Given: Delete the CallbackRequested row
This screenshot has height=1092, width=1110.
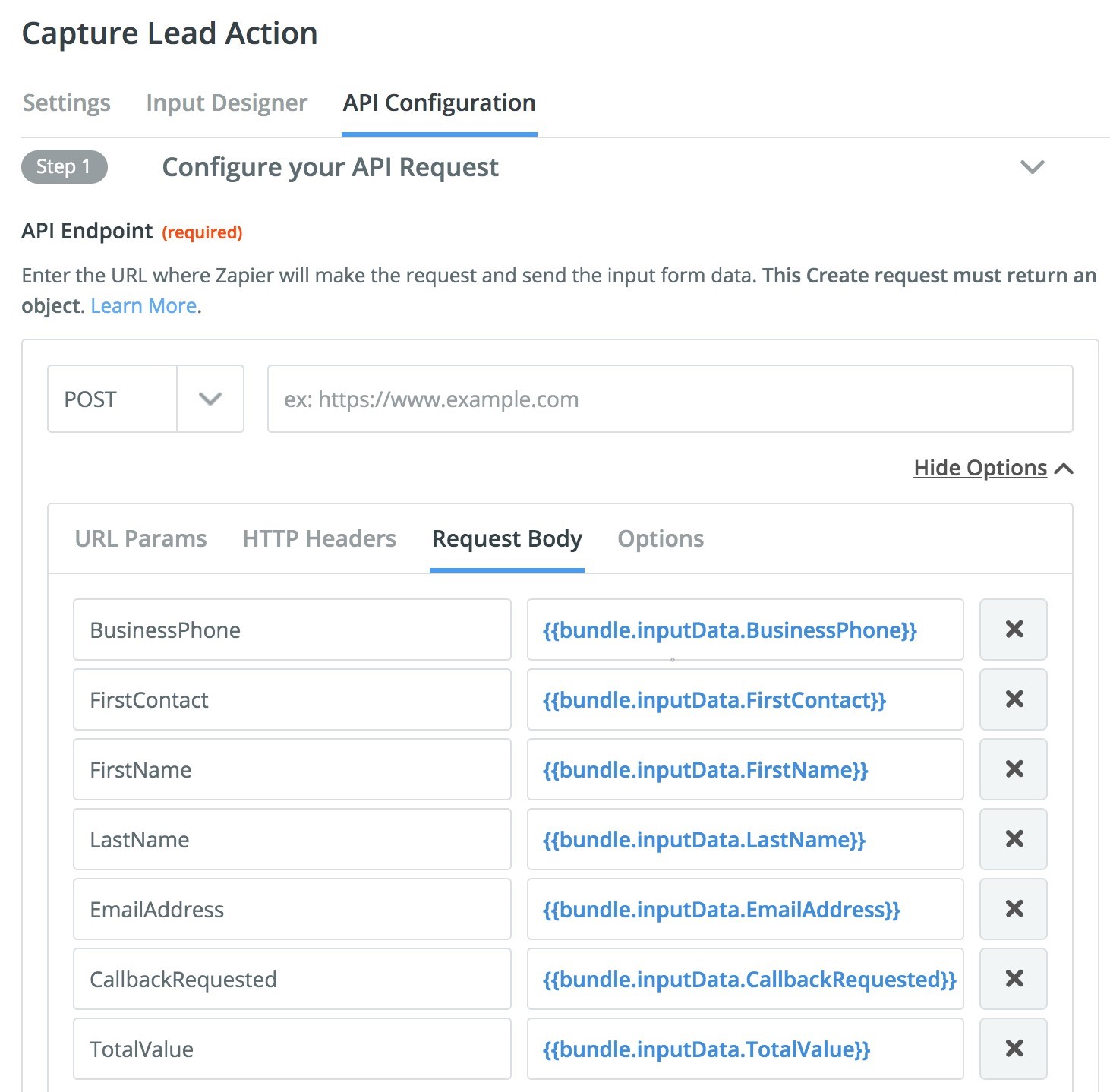Looking at the screenshot, I should click(1013, 979).
